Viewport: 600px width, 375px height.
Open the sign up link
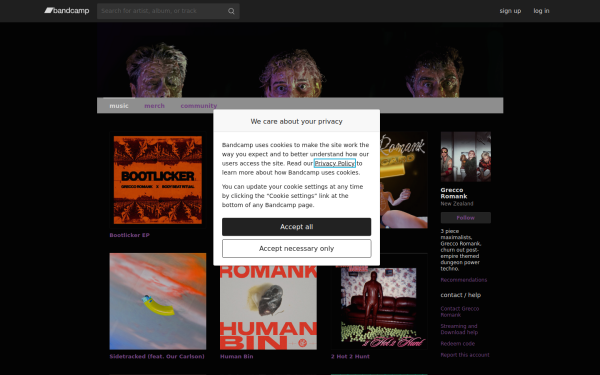pos(510,11)
